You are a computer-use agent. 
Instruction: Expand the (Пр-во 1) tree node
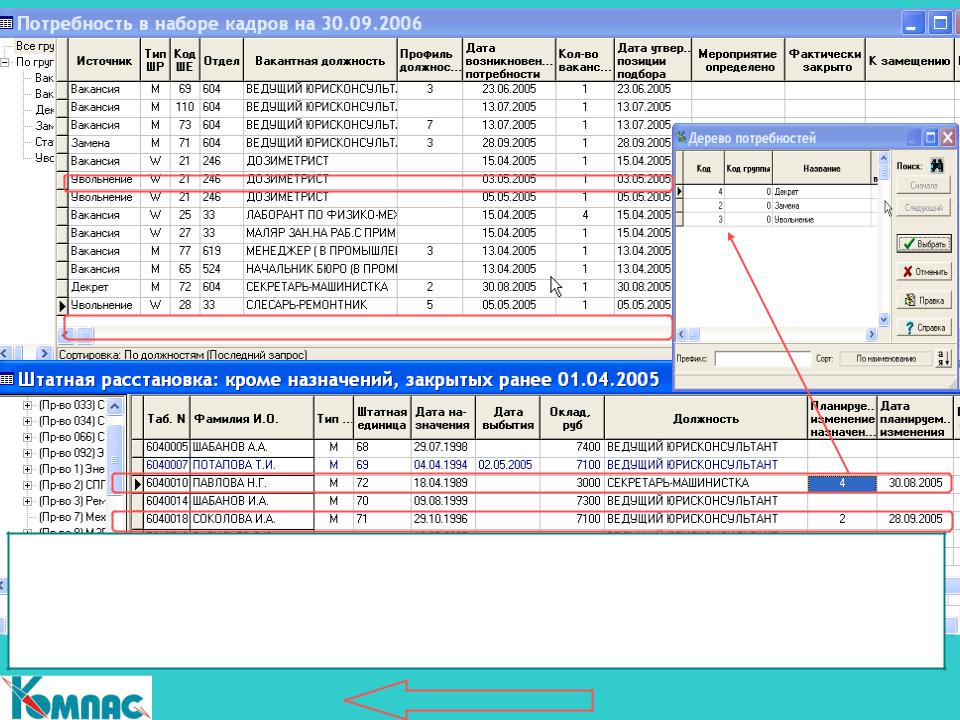[x=27, y=469]
